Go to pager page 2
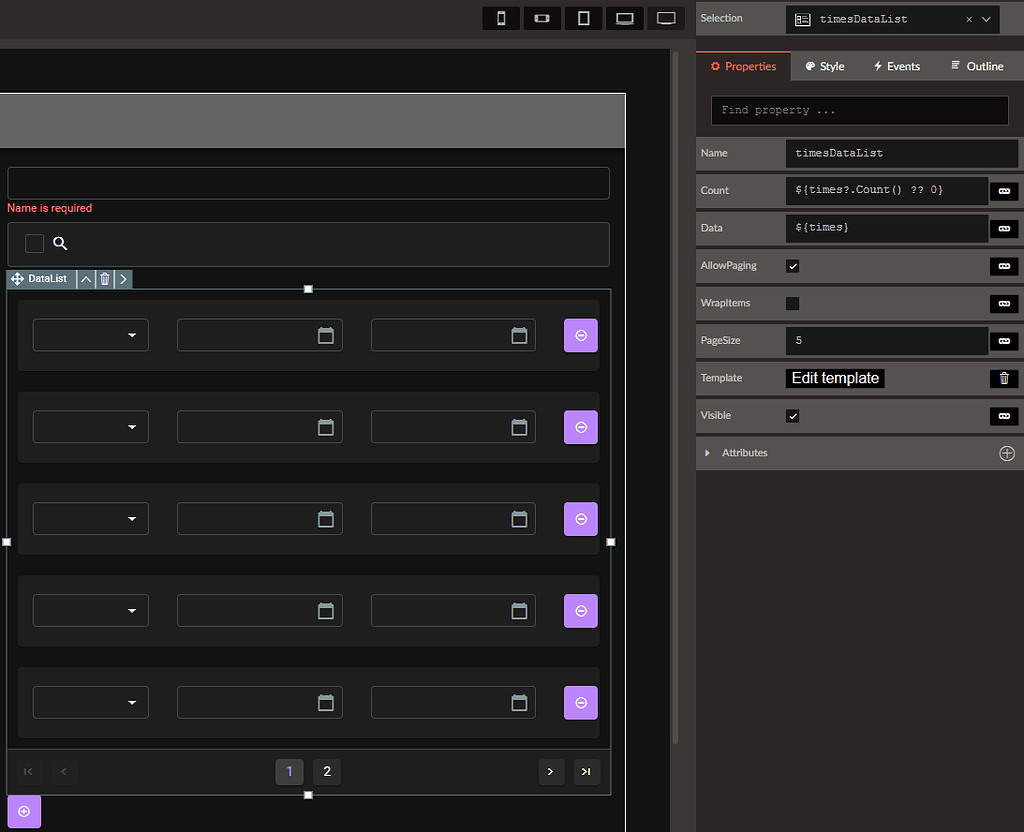 click(x=327, y=772)
